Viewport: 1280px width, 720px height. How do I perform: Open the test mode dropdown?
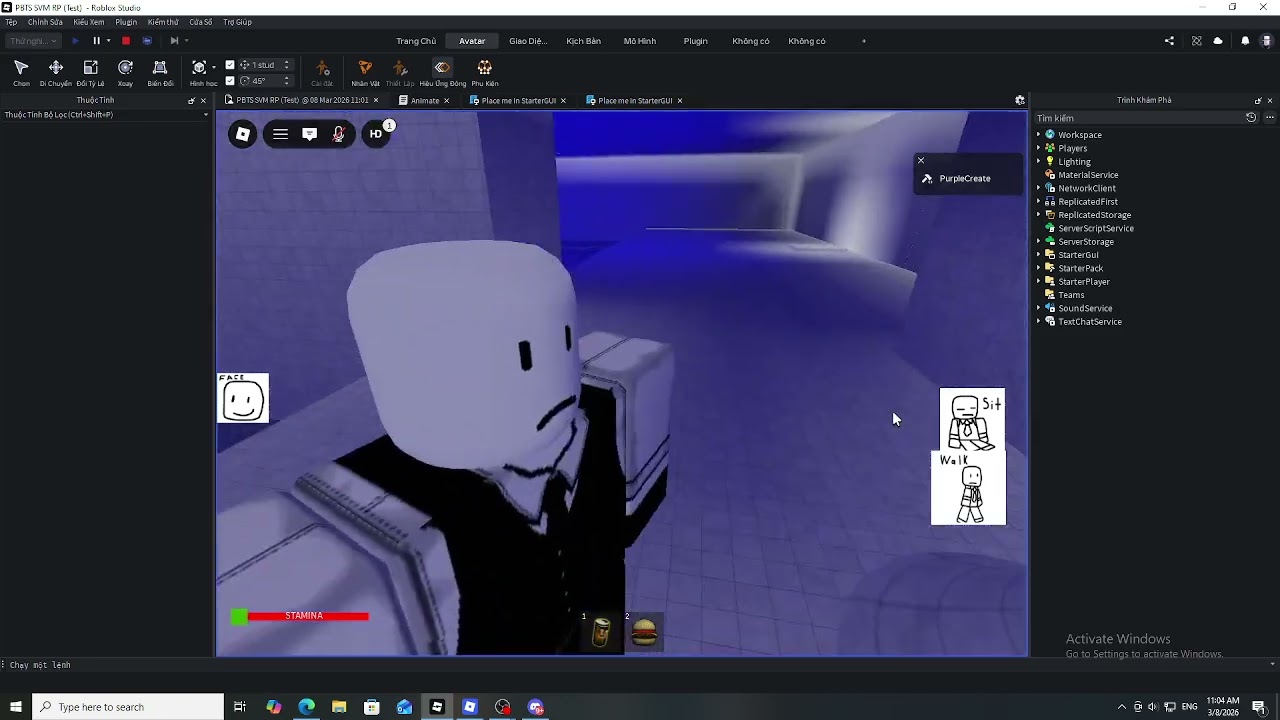[33, 41]
